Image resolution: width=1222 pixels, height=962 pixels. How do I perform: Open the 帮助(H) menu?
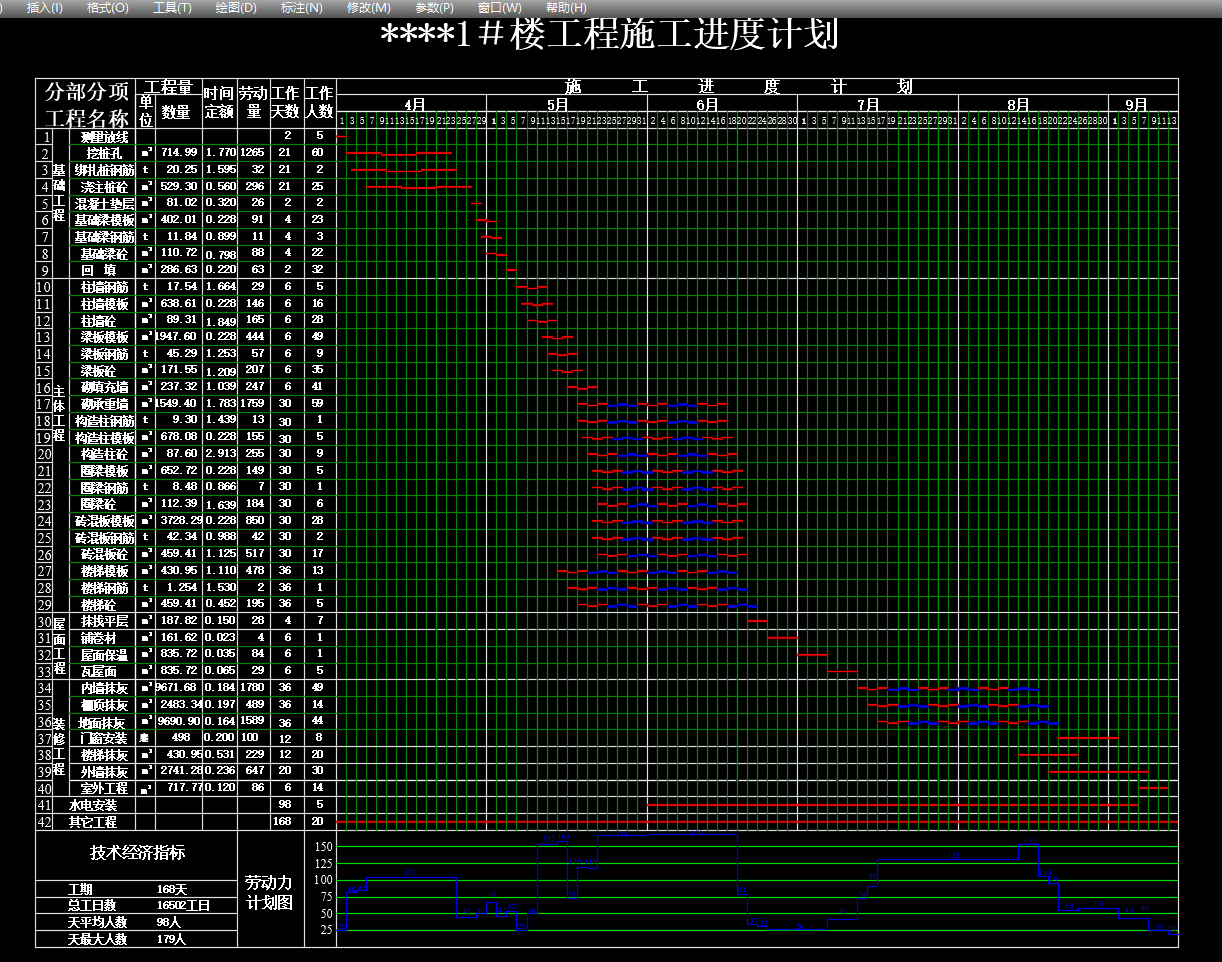click(567, 8)
